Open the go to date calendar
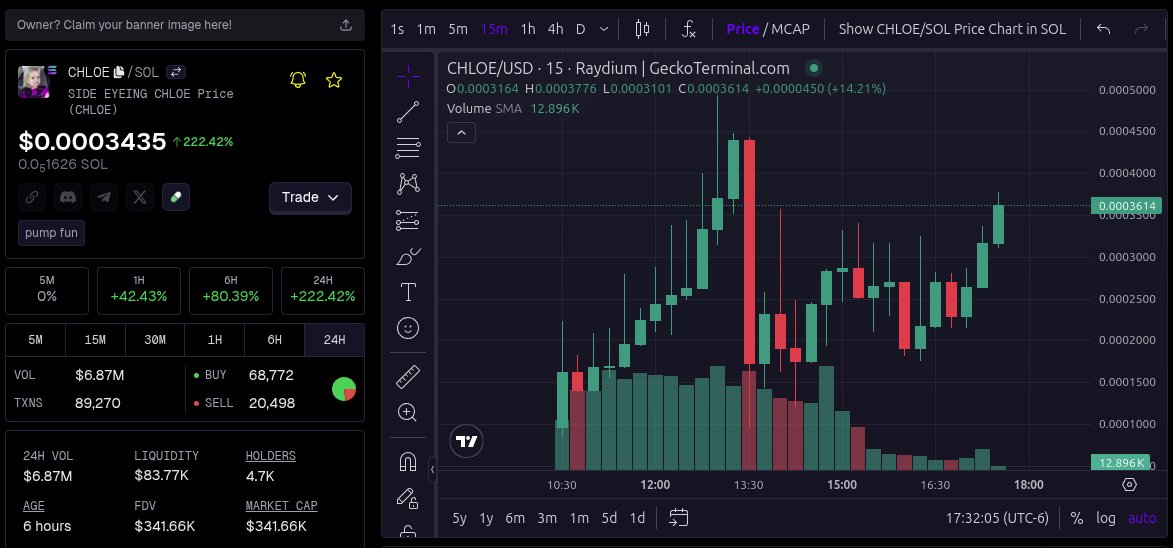 tap(679, 517)
